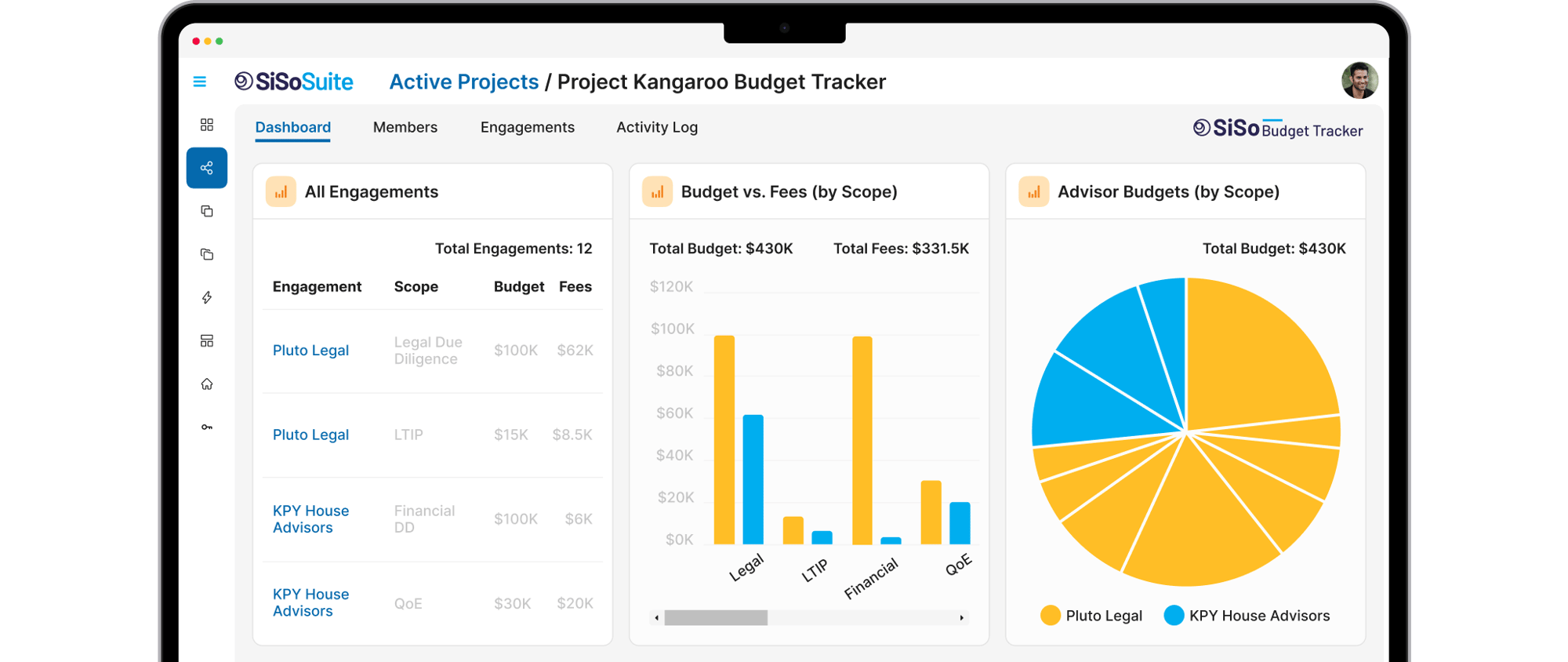Viewport: 1568px width, 662px height.
Task: Open the grid dashboard sidebar icon
Action: pos(207,125)
